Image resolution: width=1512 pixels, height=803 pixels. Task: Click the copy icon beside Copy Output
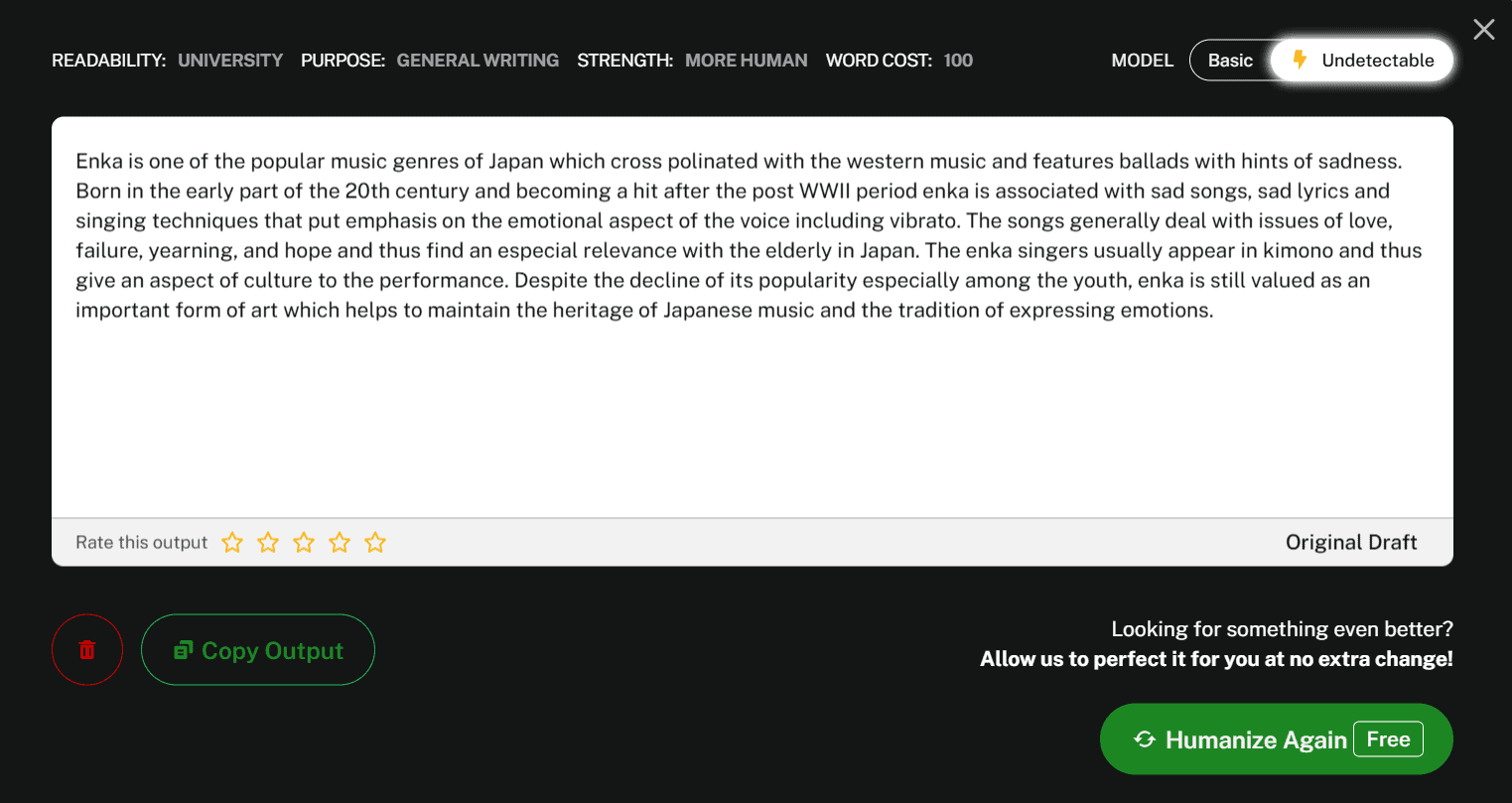[x=183, y=650]
